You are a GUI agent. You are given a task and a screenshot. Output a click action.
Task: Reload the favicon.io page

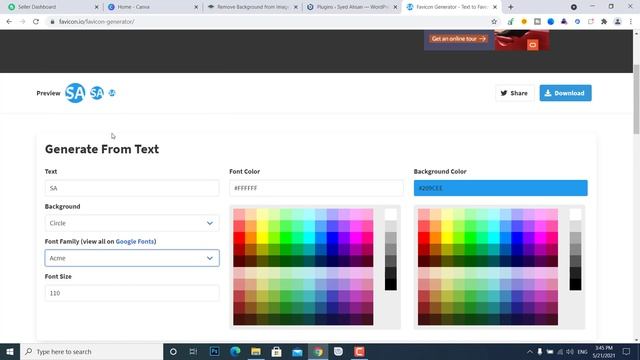click(x=36, y=22)
